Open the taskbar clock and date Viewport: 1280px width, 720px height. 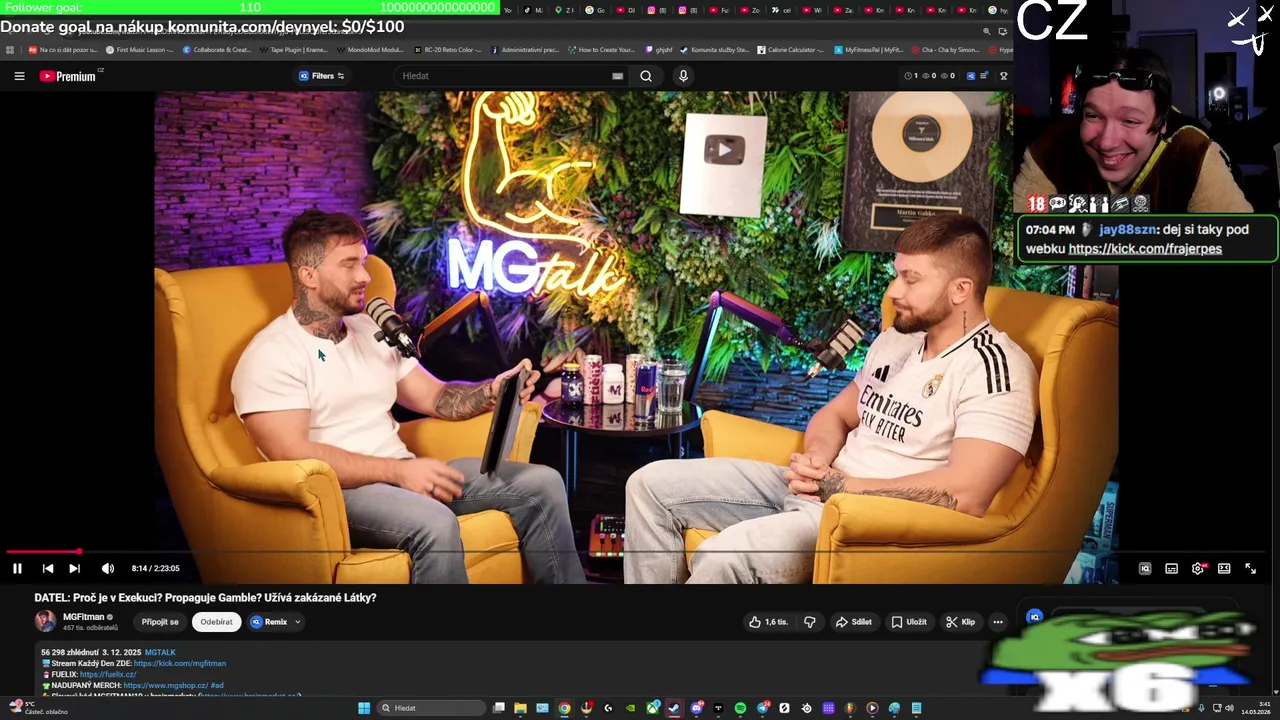pos(1257,708)
